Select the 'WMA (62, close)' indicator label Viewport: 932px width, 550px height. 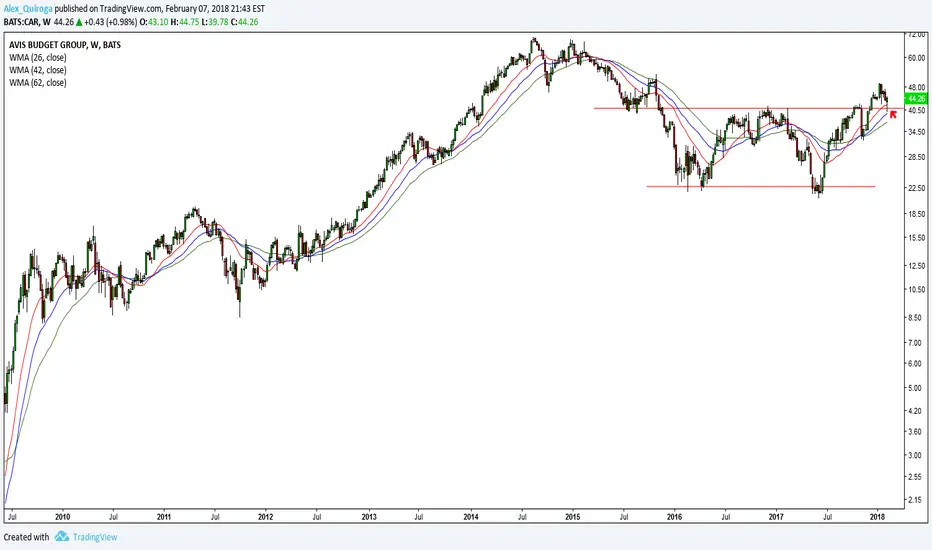click(37, 83)
